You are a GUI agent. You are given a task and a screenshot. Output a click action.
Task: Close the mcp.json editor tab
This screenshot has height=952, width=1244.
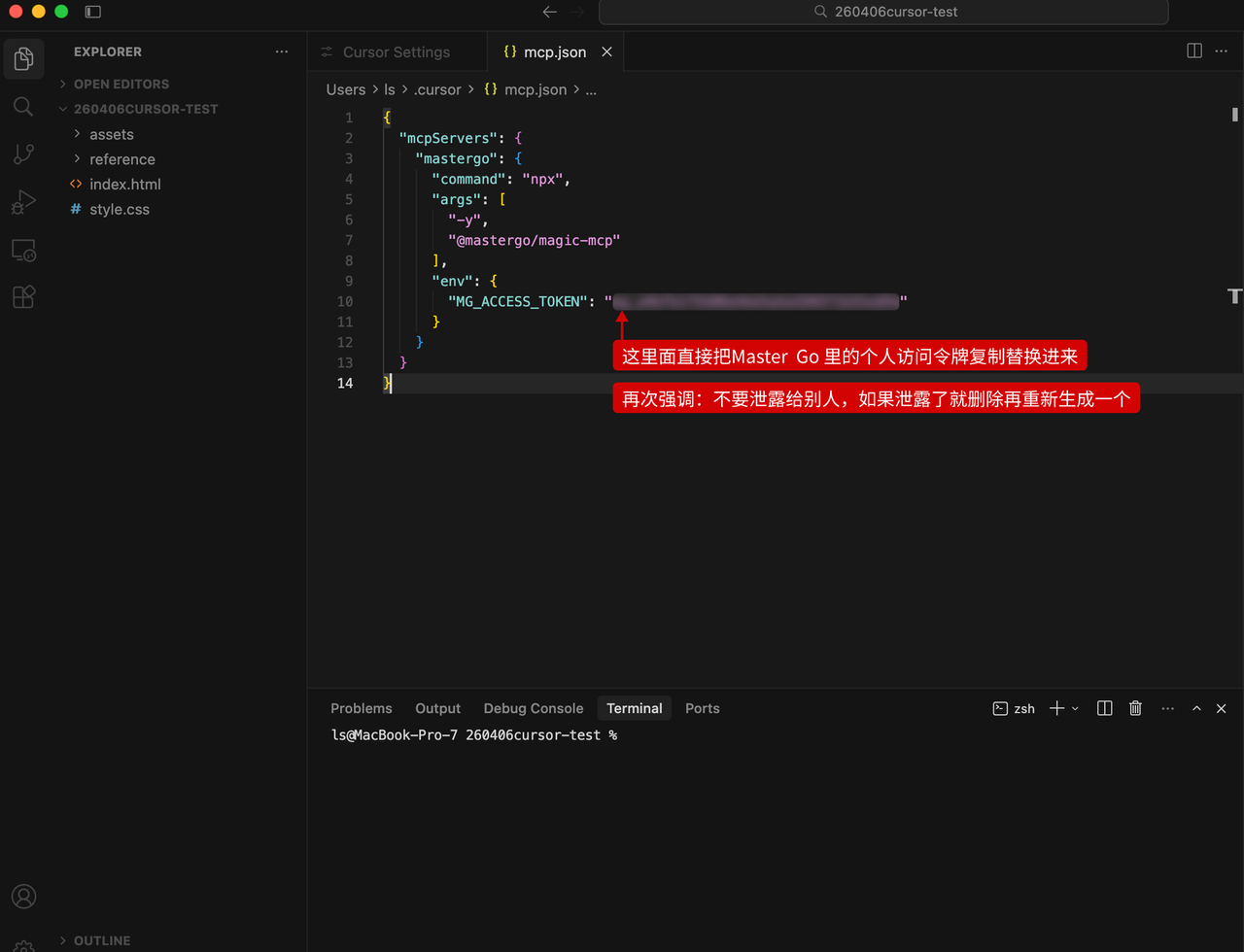[x=606, y=51]
